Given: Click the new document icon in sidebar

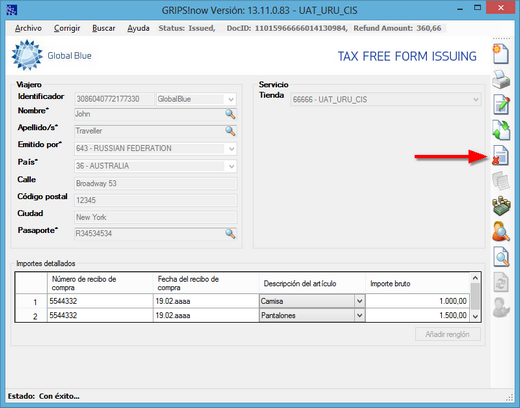Looking at the screenshot, I should [x=501, y=54].
